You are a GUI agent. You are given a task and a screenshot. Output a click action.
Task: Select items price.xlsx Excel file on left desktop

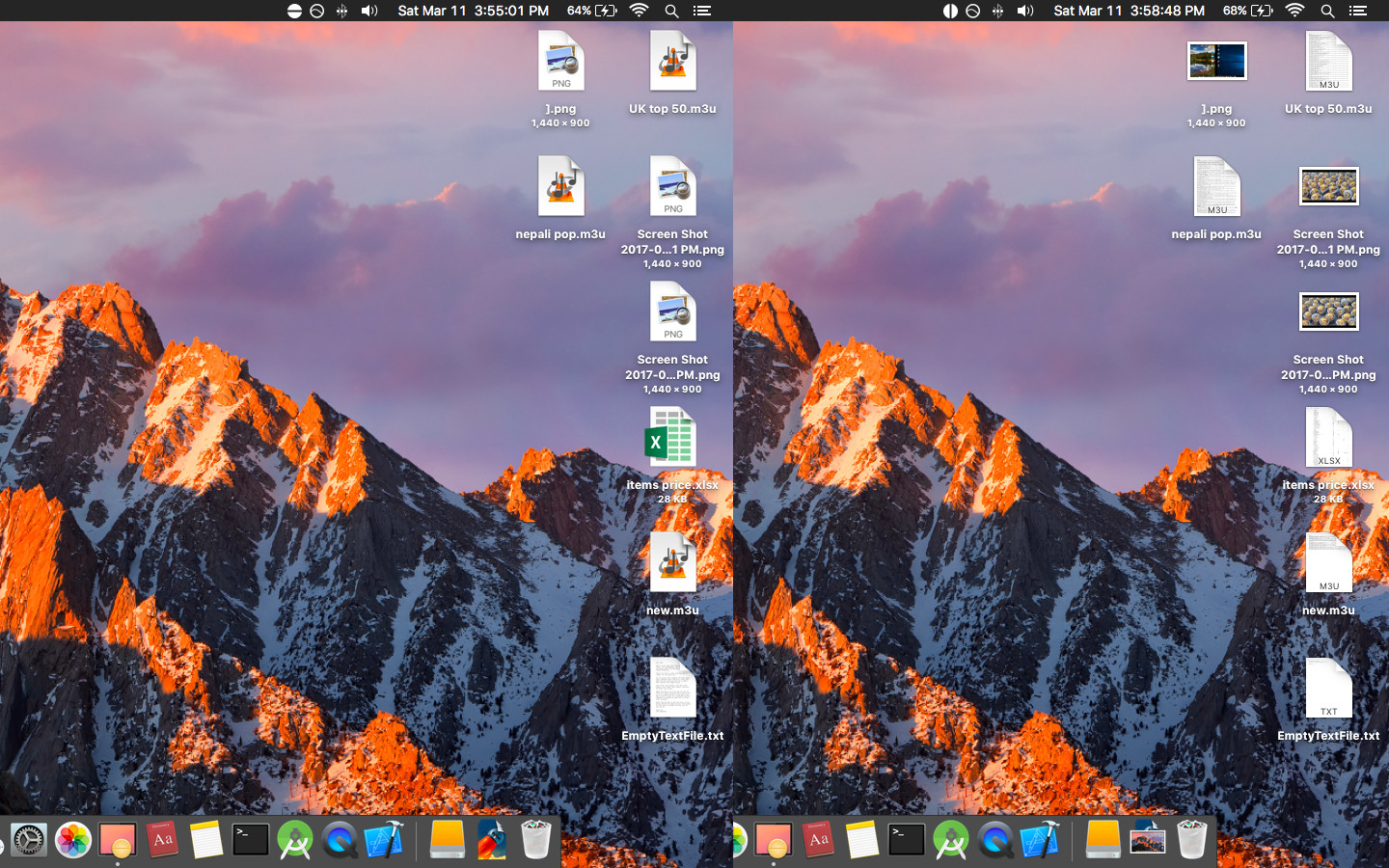click(670, 437)
